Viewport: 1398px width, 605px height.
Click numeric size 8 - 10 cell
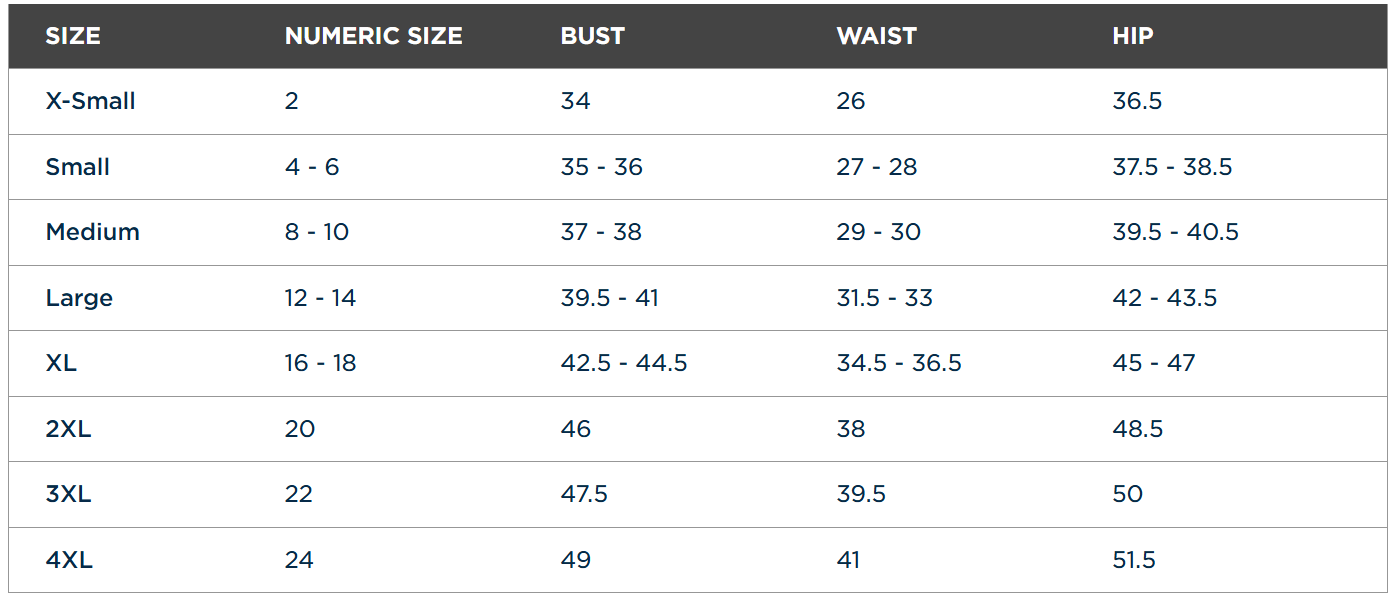tap(316, 232)
